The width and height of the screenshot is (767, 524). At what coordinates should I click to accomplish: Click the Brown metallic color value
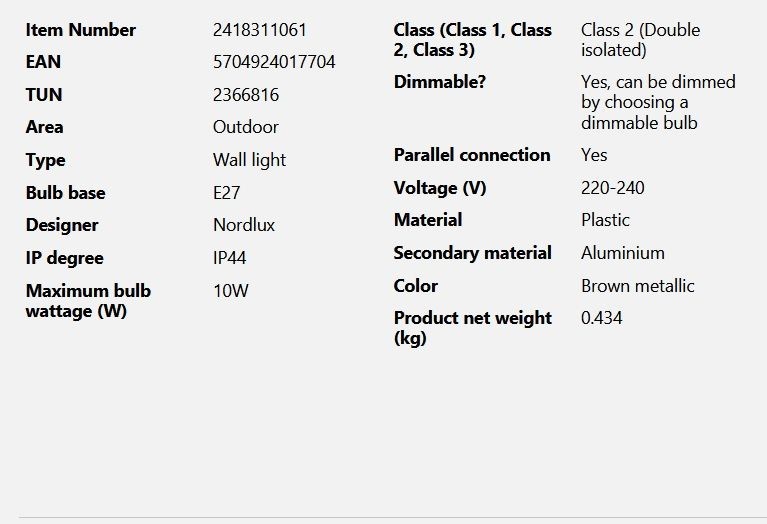click(638, 286)
